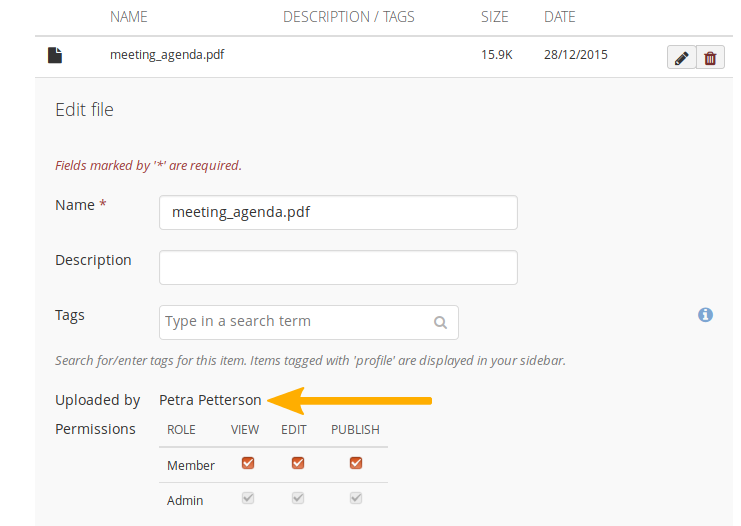
Task: Click the pencil edit icon for meeting_agenda.pdf
Action: pos(681,58)
